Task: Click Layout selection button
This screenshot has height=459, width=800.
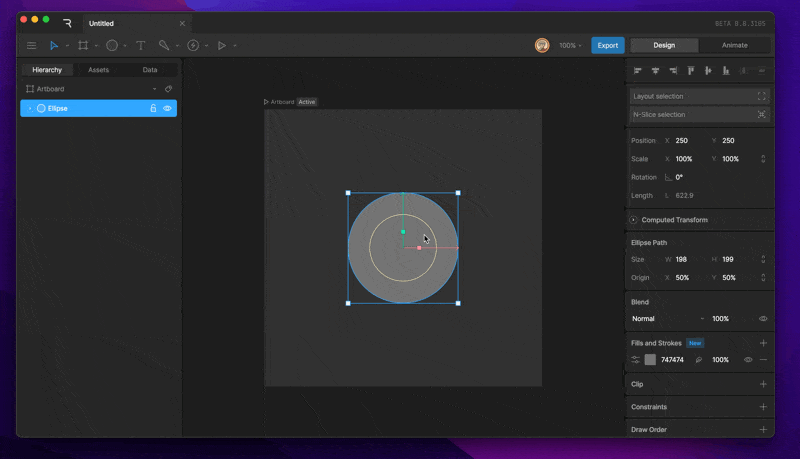Action: click(x=699, y=96)
